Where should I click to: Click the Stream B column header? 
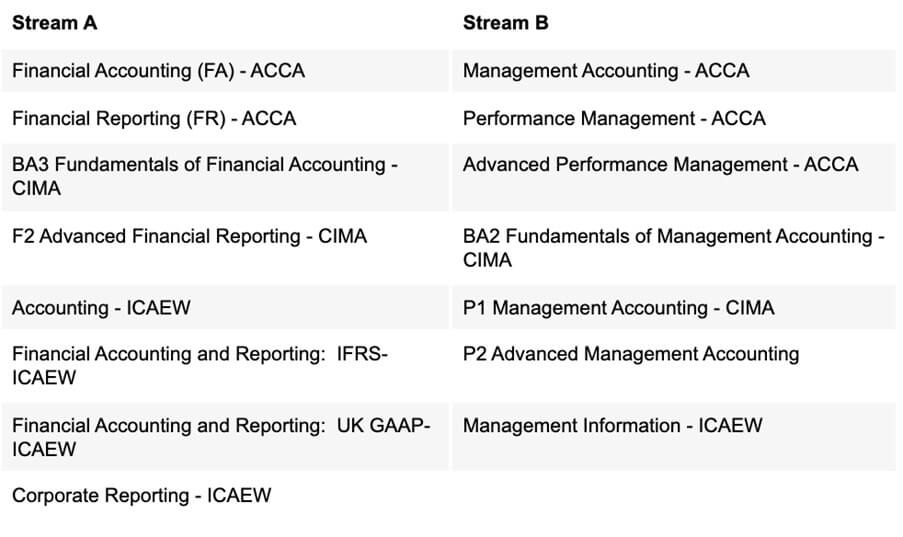(x=505, y=23)
